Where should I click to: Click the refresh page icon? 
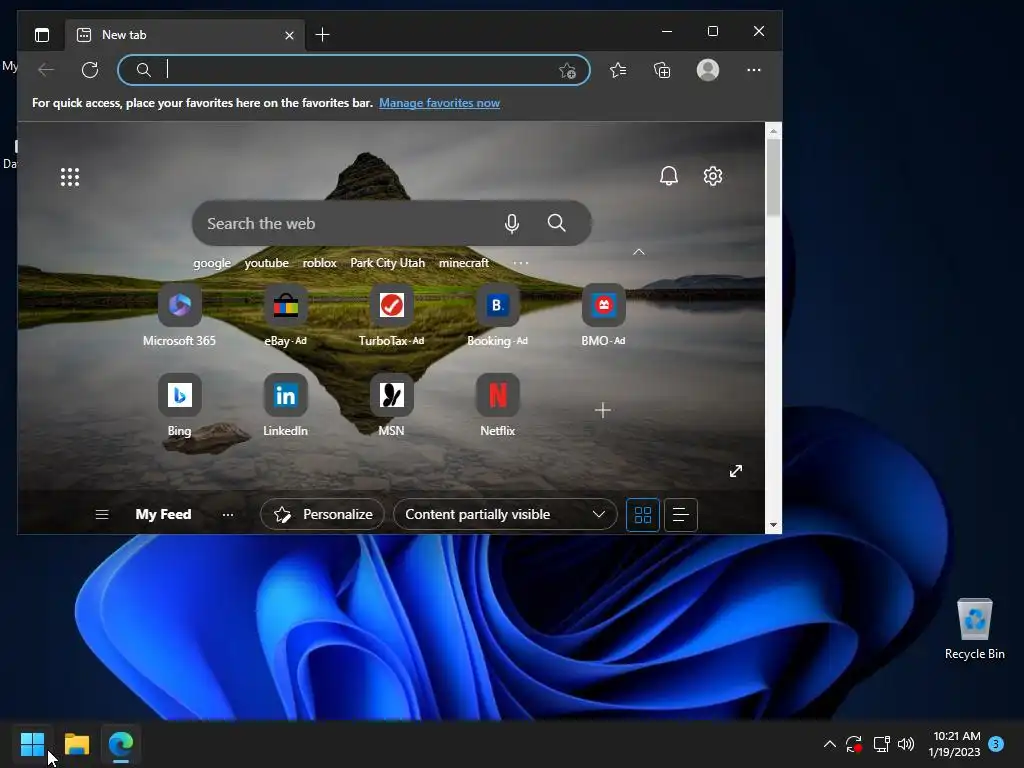90,70
